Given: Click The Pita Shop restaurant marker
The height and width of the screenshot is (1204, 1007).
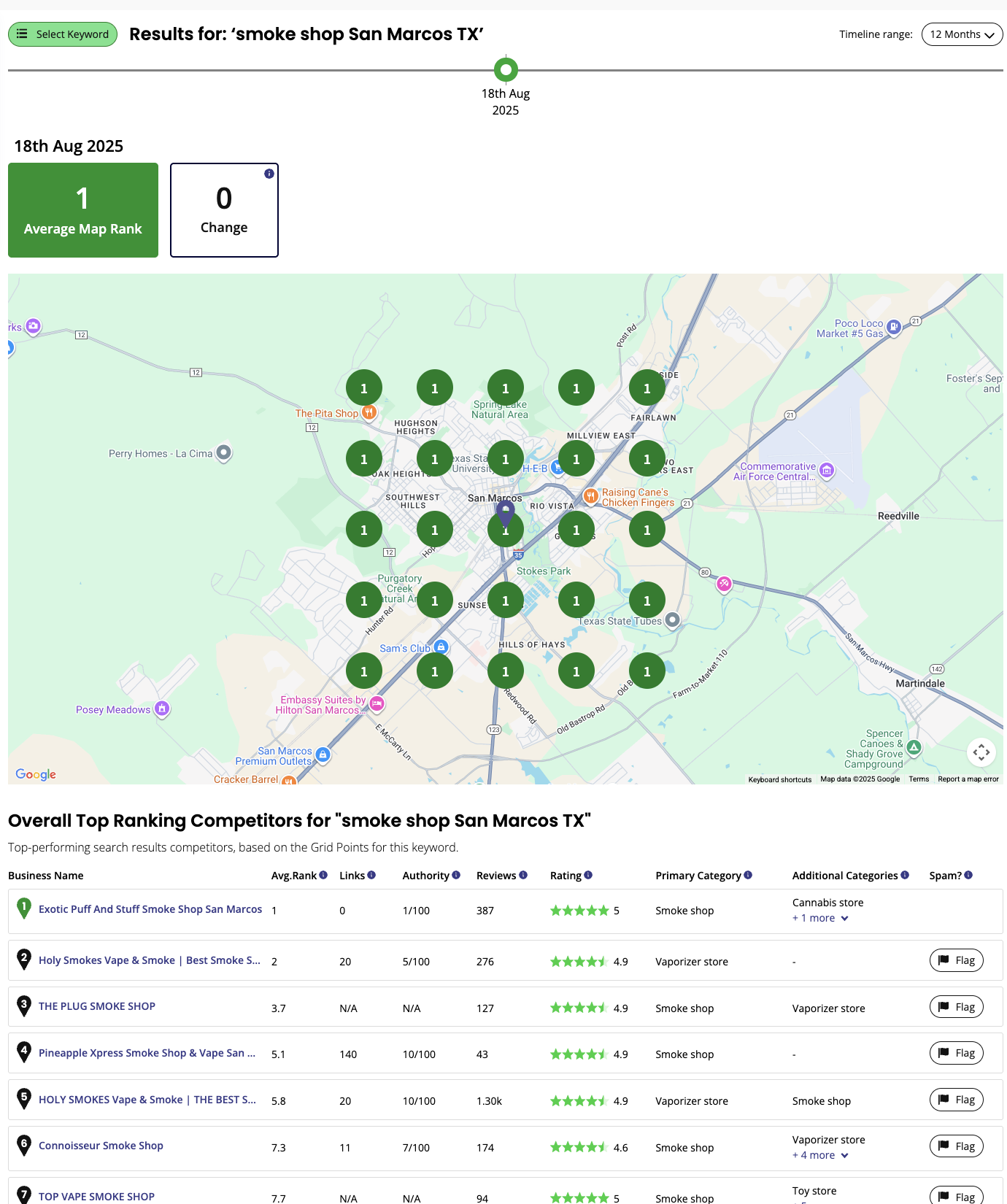Looking at the screenshot, I should pos(369,413).
